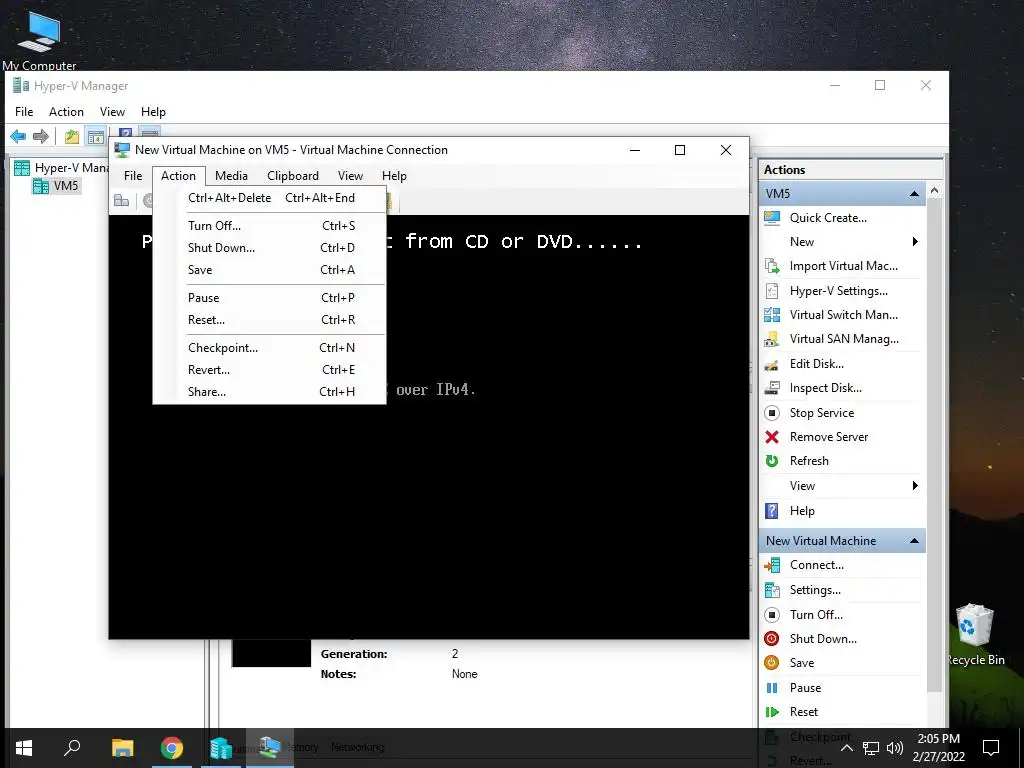
Task: Open Media menu in VM Connection window
Action: pos(231,176)
